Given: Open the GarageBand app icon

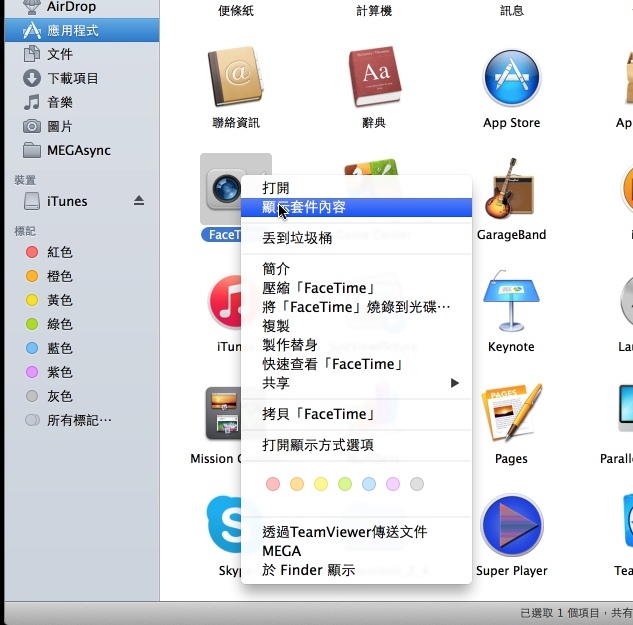Looking at the screenshot, I should pyautogui.click(x=511, y=189).
